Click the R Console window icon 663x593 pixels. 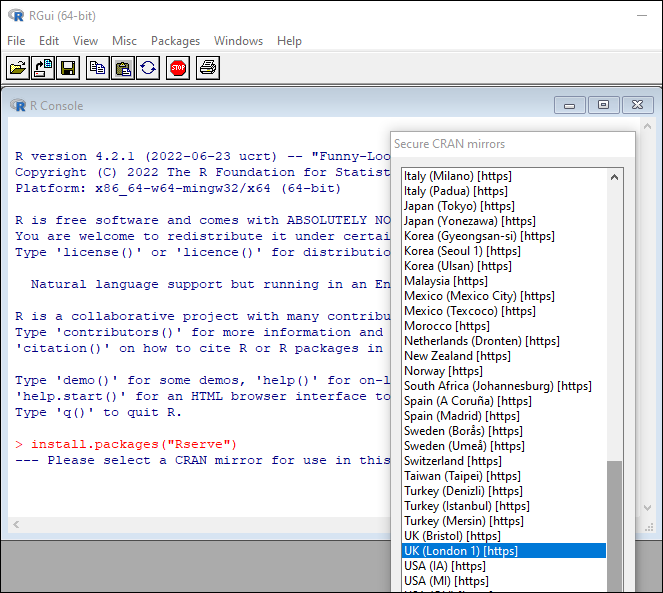[18, 105]
